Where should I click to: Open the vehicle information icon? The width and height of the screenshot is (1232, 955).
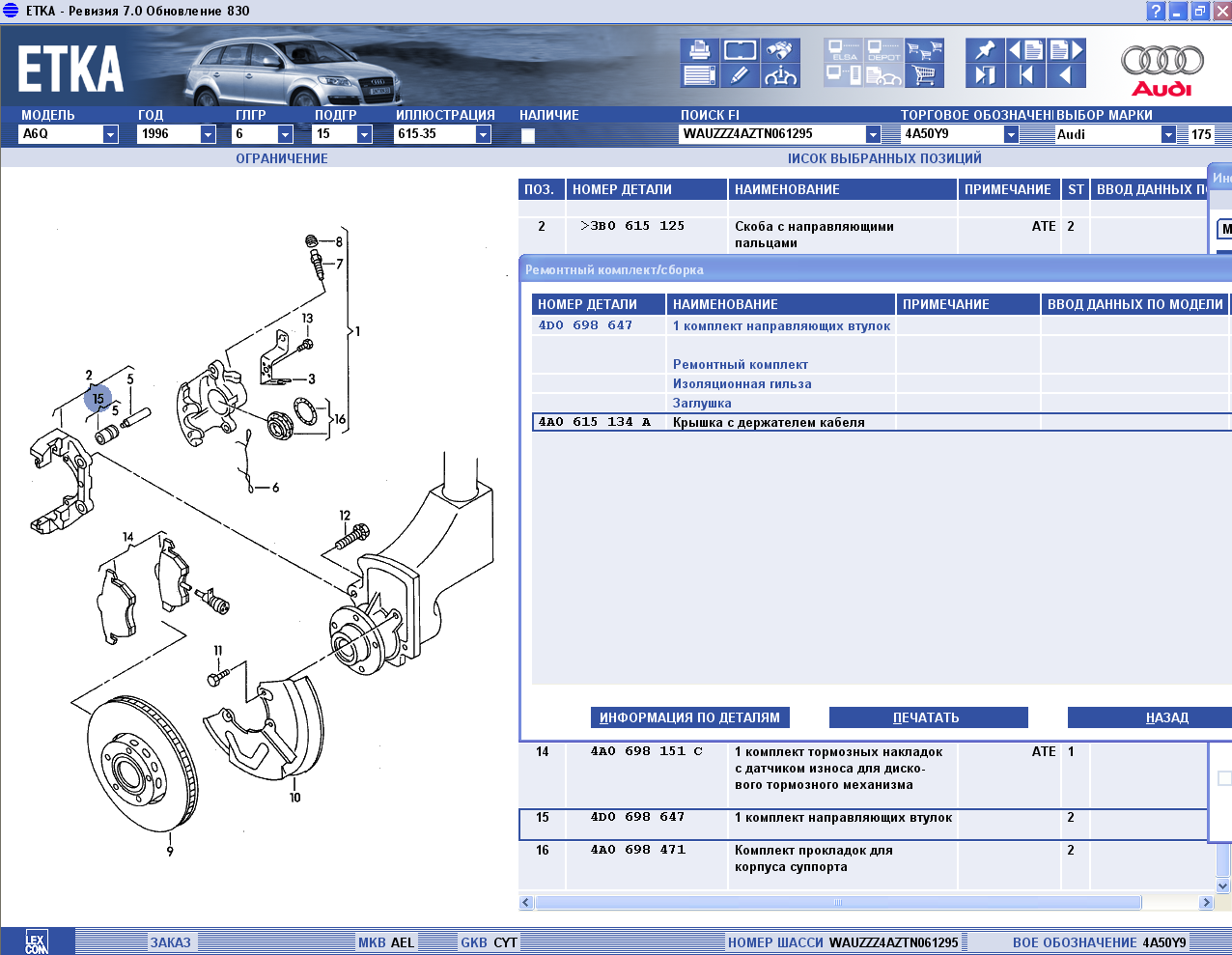pos(780,75)
